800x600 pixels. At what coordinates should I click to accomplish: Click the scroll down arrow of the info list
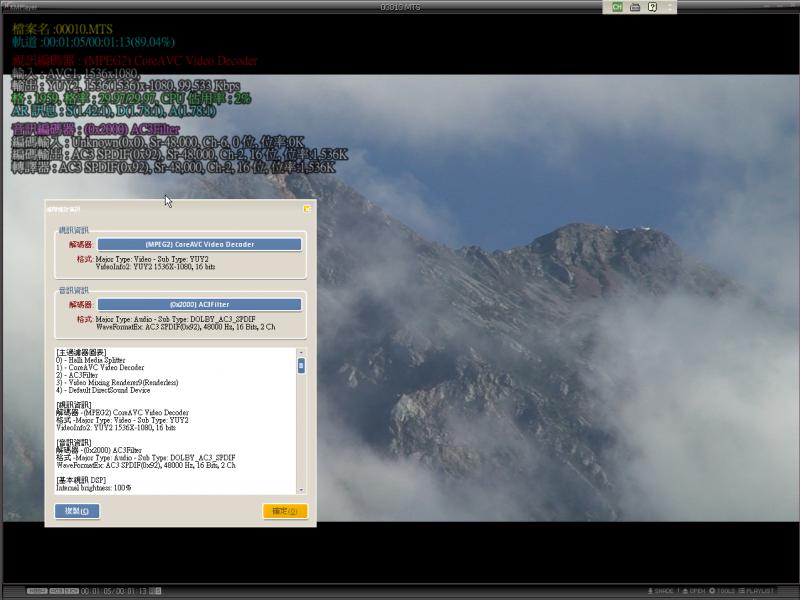tap(301, 488)
